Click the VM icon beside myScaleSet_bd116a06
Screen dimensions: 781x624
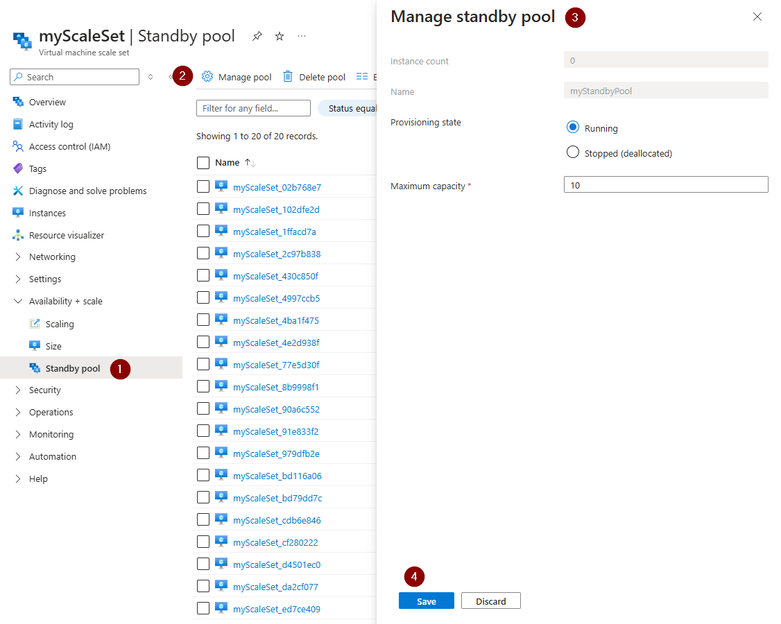click(x=221, y=475)
